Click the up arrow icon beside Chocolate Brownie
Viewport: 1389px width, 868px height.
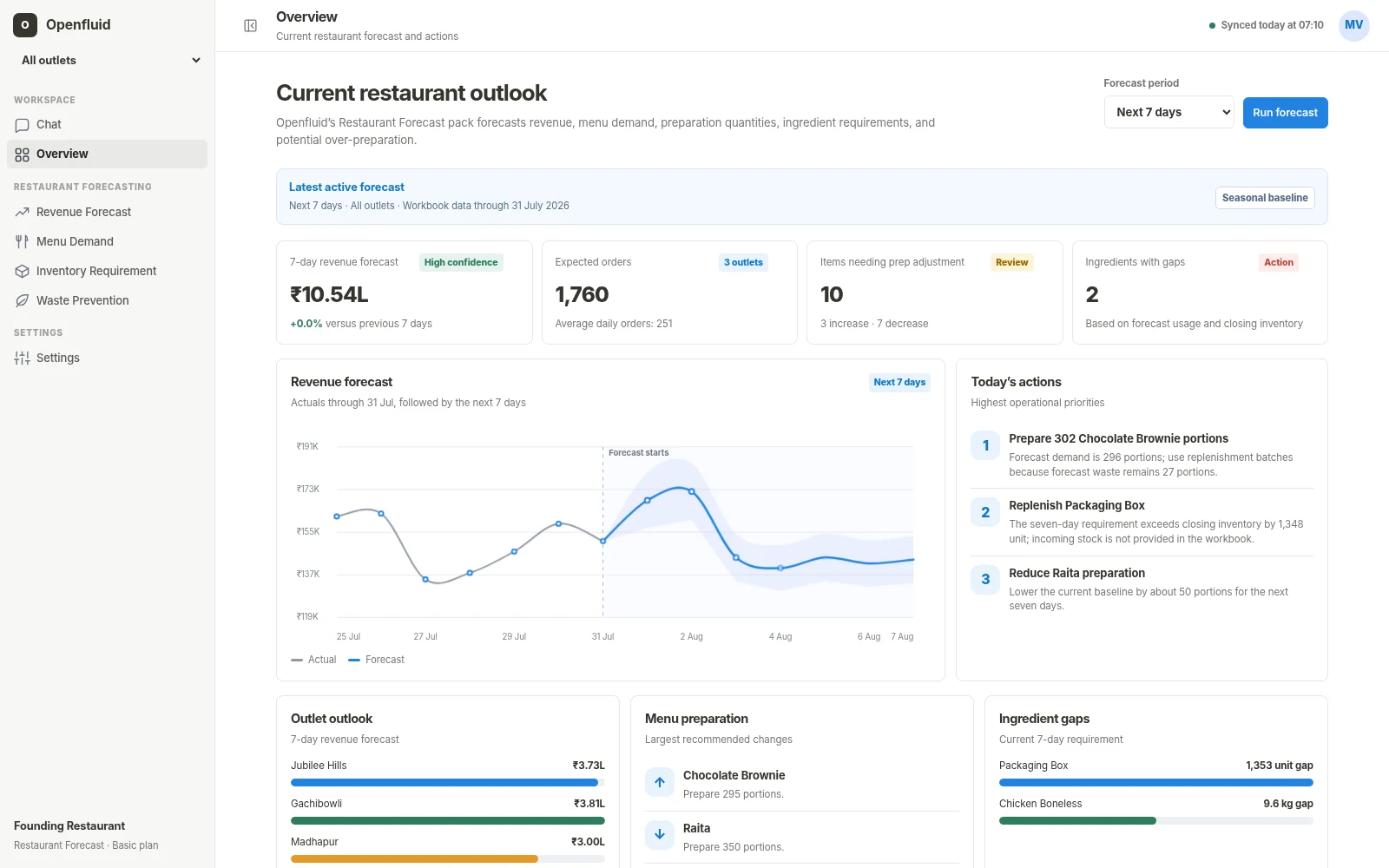[x=660, y=782]
